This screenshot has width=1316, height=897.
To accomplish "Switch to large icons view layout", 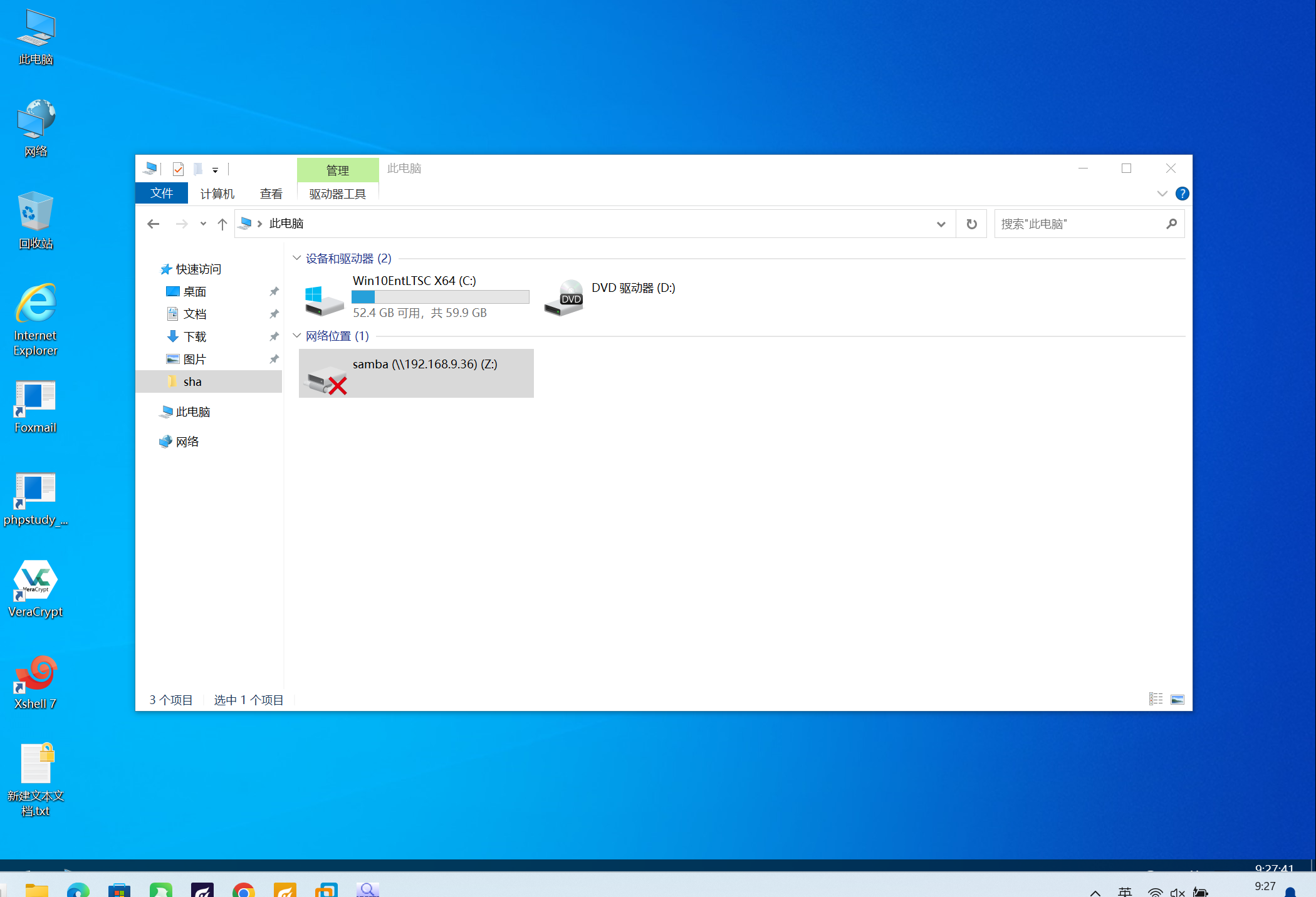I will tap(1178, 699).
